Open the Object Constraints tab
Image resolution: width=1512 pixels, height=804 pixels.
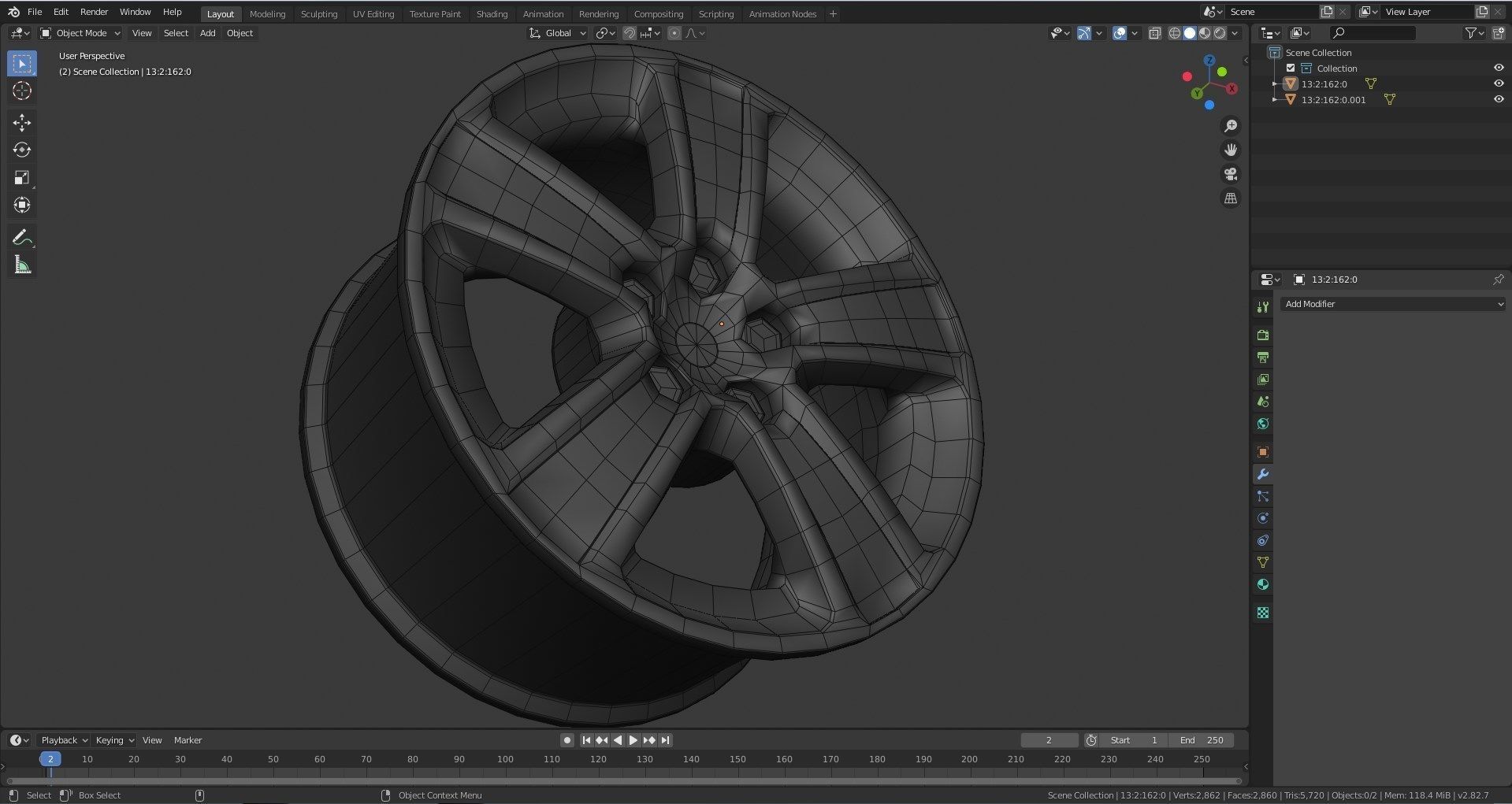tap(1263, 540)
